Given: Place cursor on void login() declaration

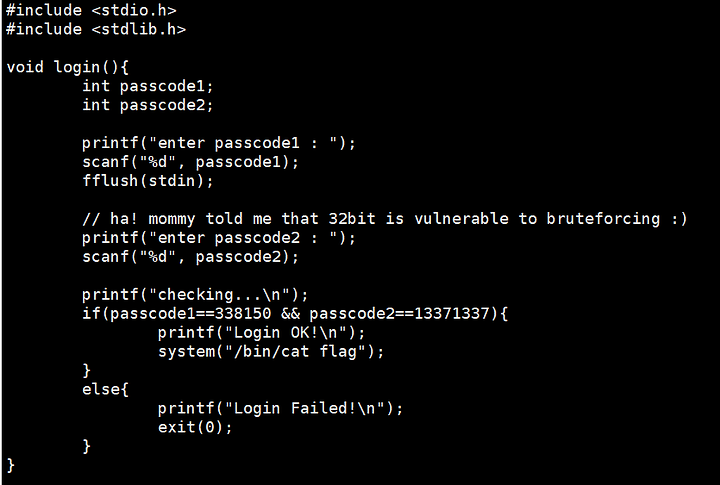Looking at the screenshot, I should point(68,68).
